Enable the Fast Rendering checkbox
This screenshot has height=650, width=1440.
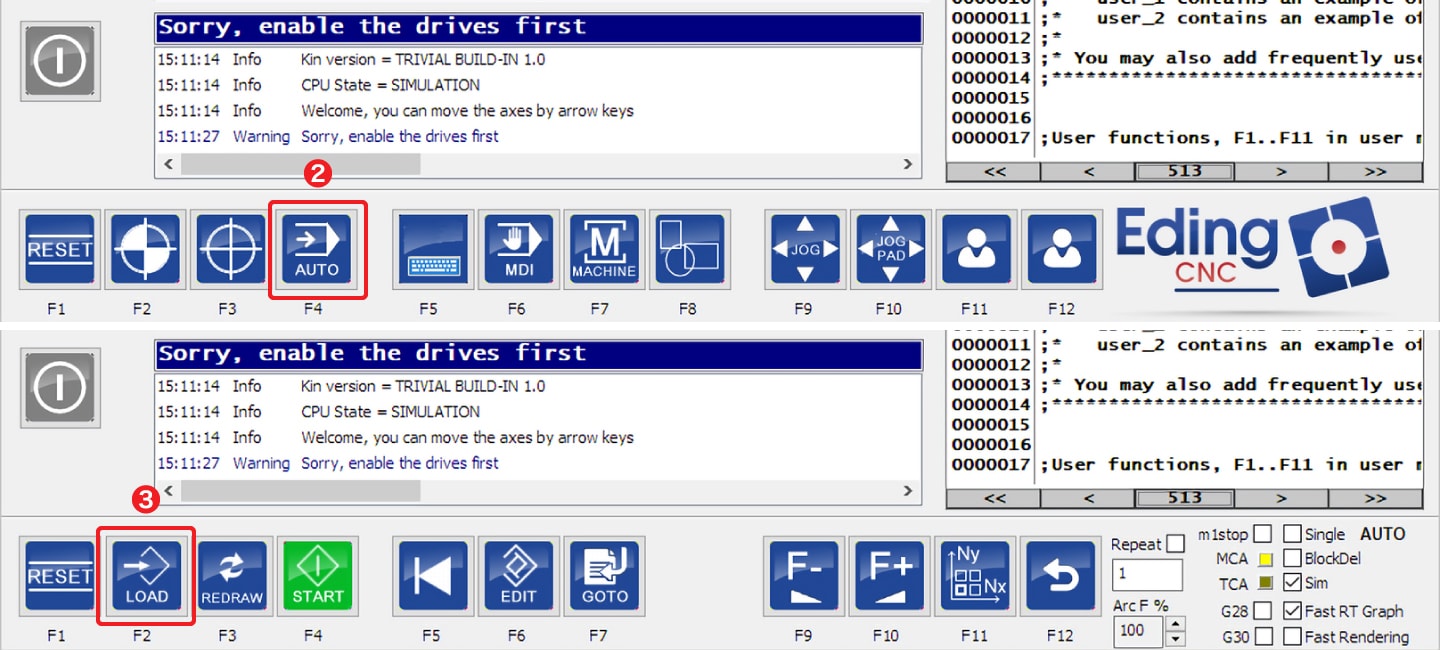[x=1292, y=636]
